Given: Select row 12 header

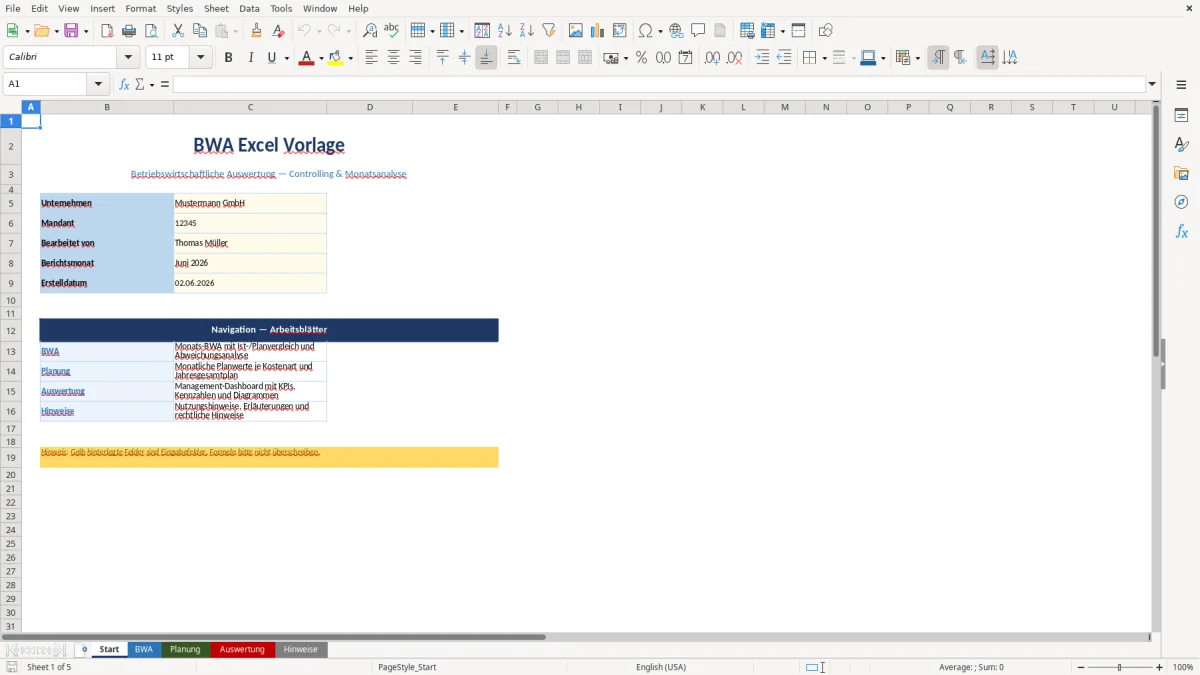Looking at the screenshot, I should [x=11, y=330].
